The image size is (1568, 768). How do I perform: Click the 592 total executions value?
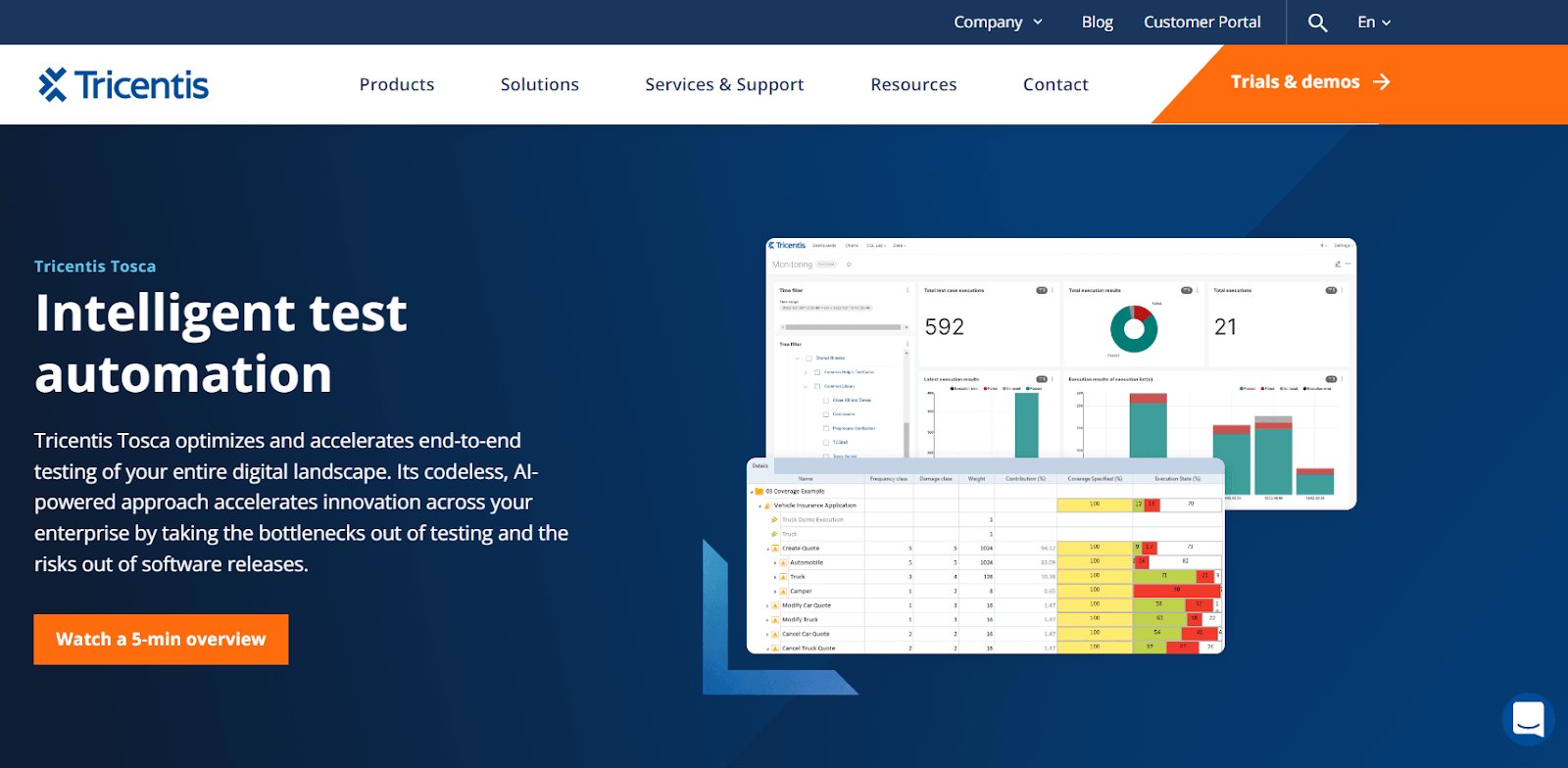[945, 327]
